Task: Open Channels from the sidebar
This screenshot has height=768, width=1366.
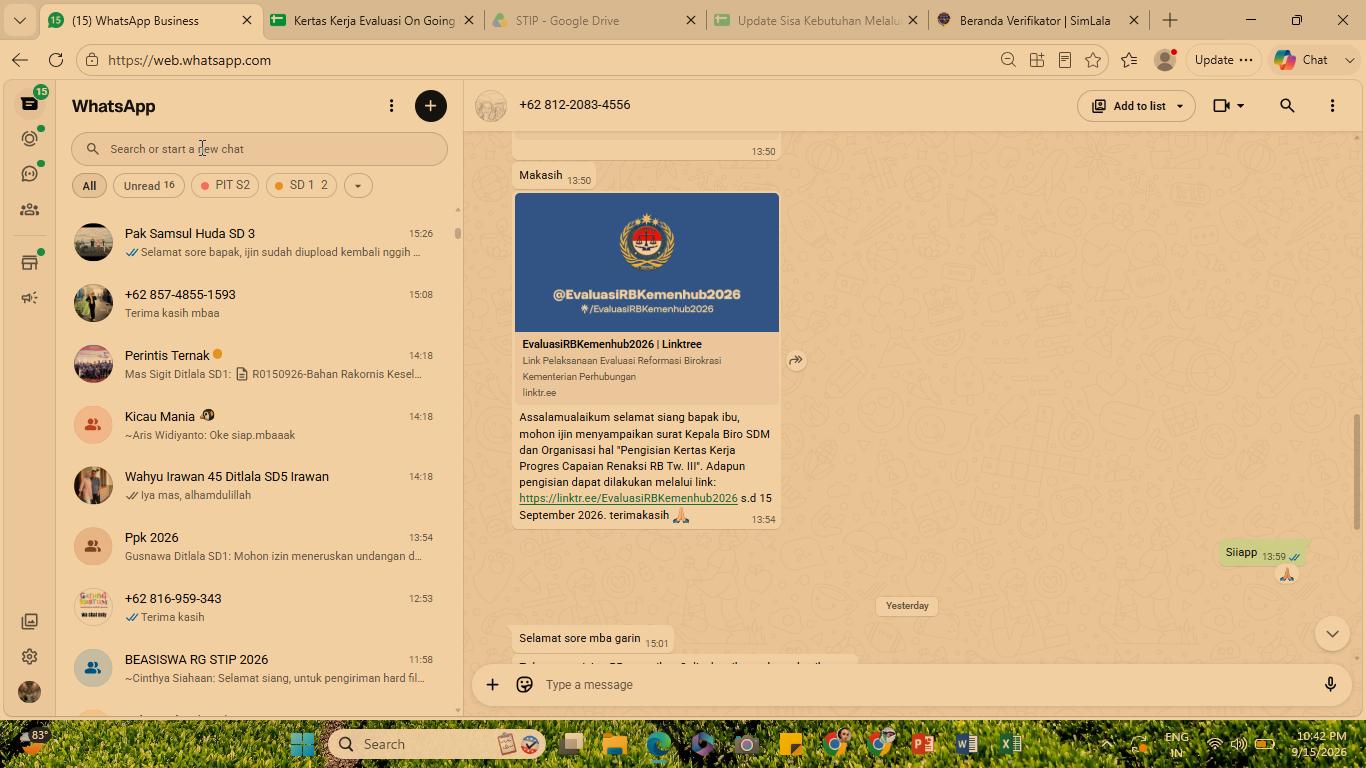Action: [x=29, y=174]
